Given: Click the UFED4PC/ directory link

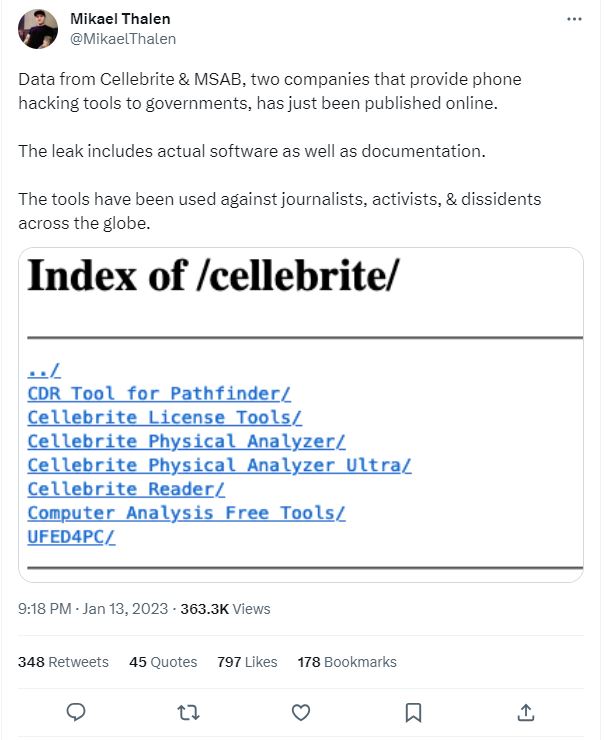Looking at the screenshot, I should pos(71,537).
